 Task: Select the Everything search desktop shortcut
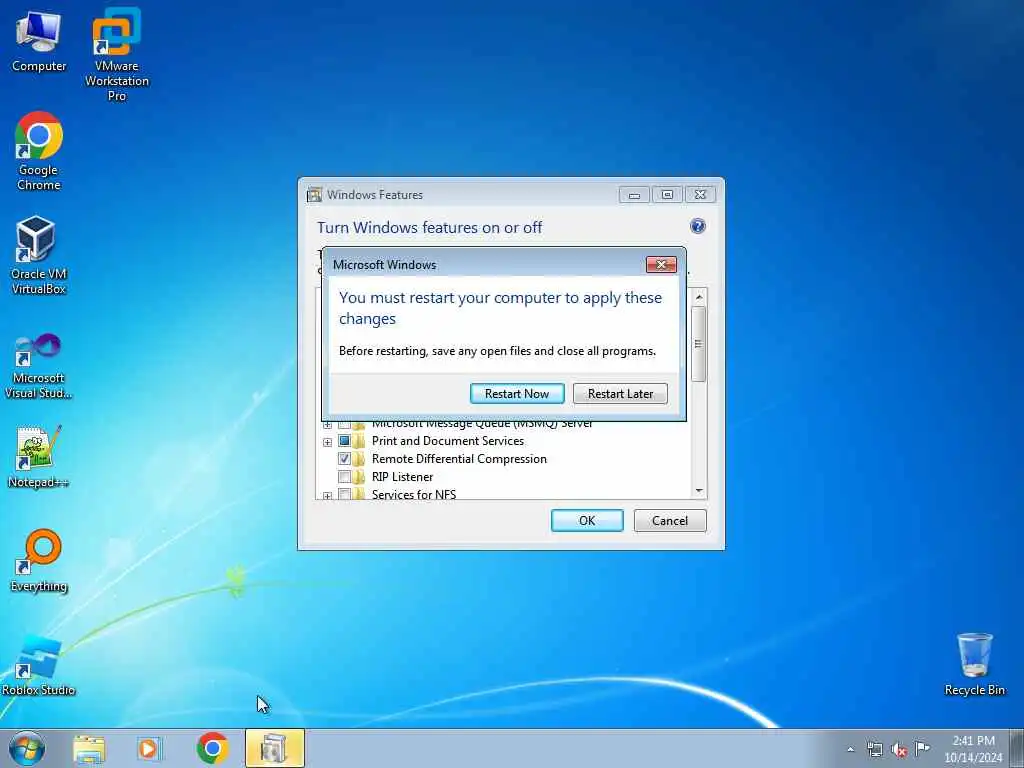point(39,560)
